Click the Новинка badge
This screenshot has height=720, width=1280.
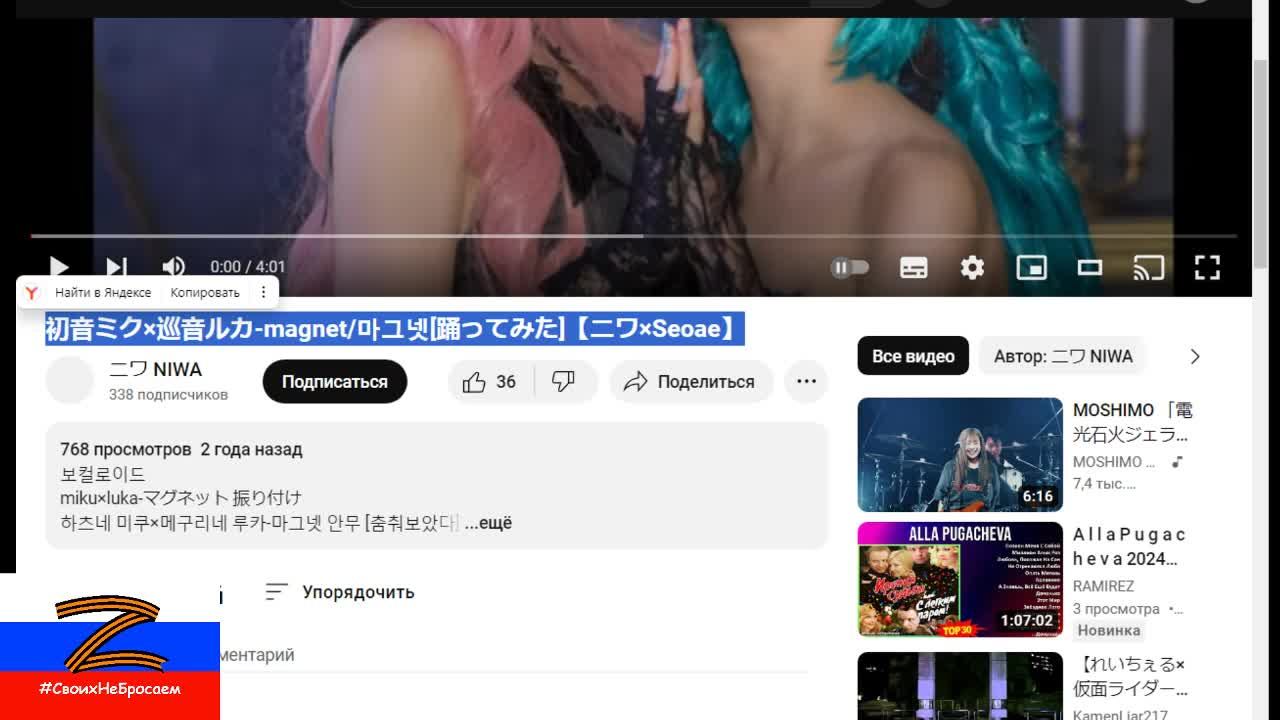pos(1108,631)
